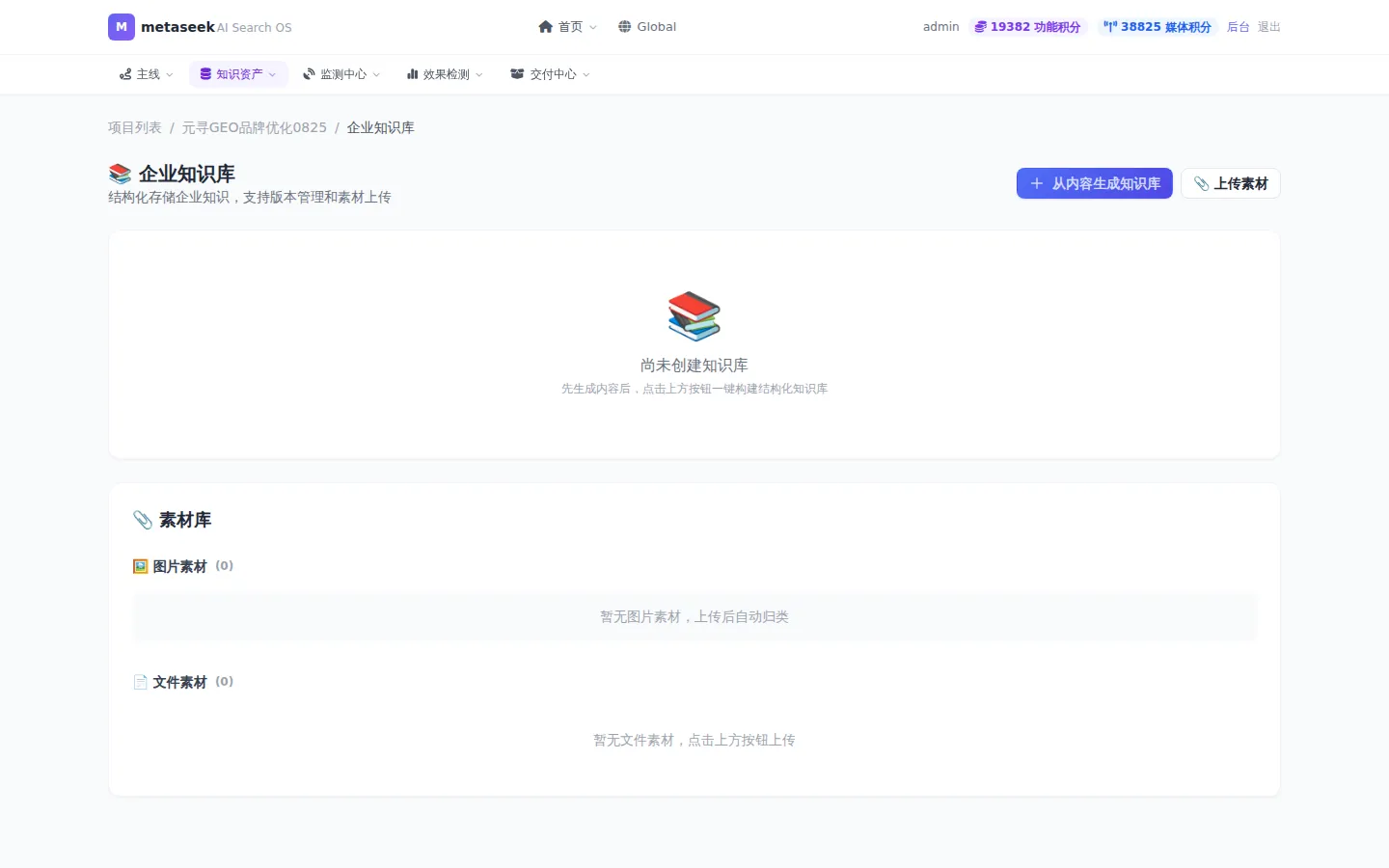Click the 后台 link in header

click(1239, 27)
